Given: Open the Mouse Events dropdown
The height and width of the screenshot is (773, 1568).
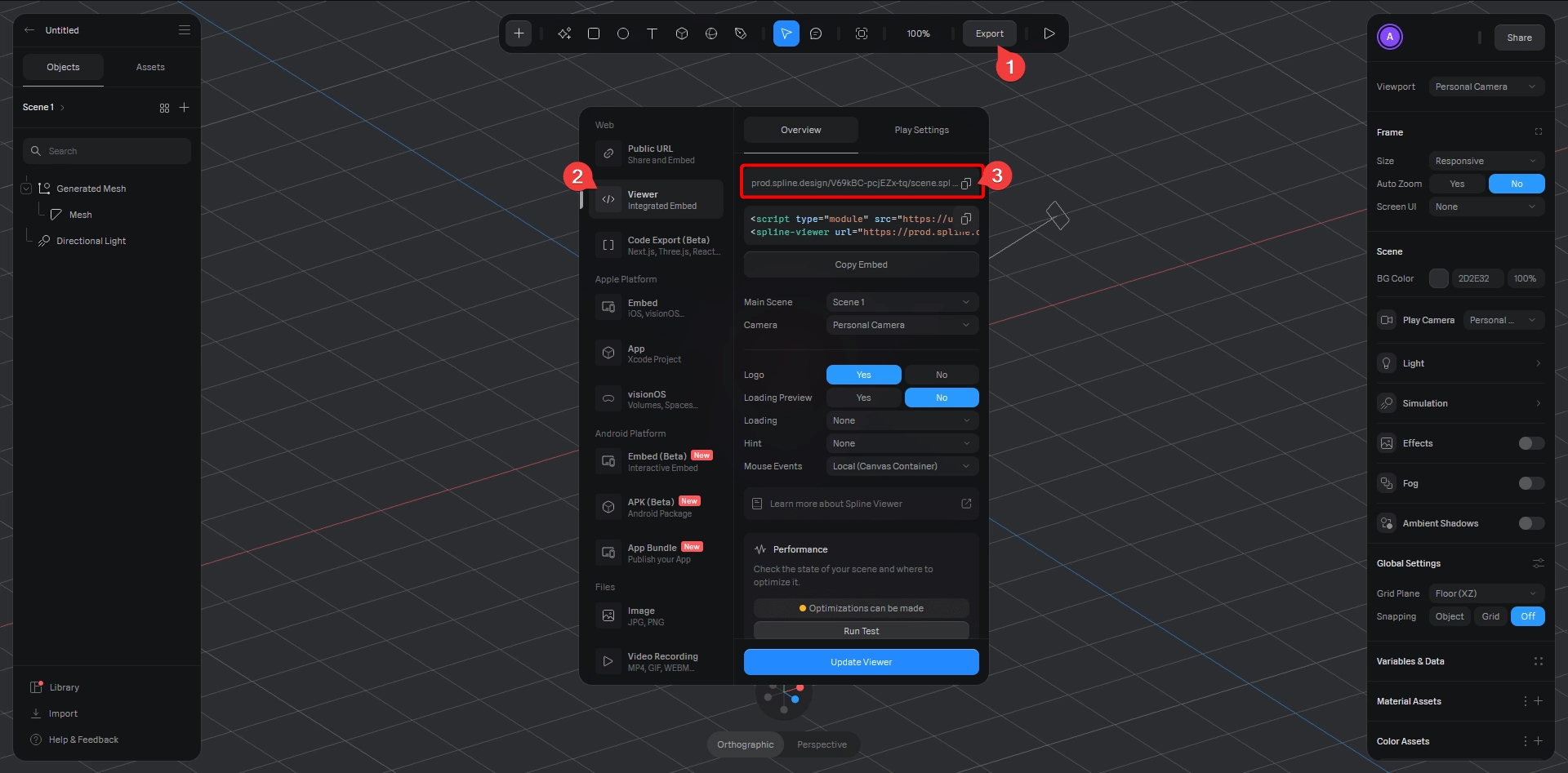Looking at the screenshot, I should click(x=902, y=466).
